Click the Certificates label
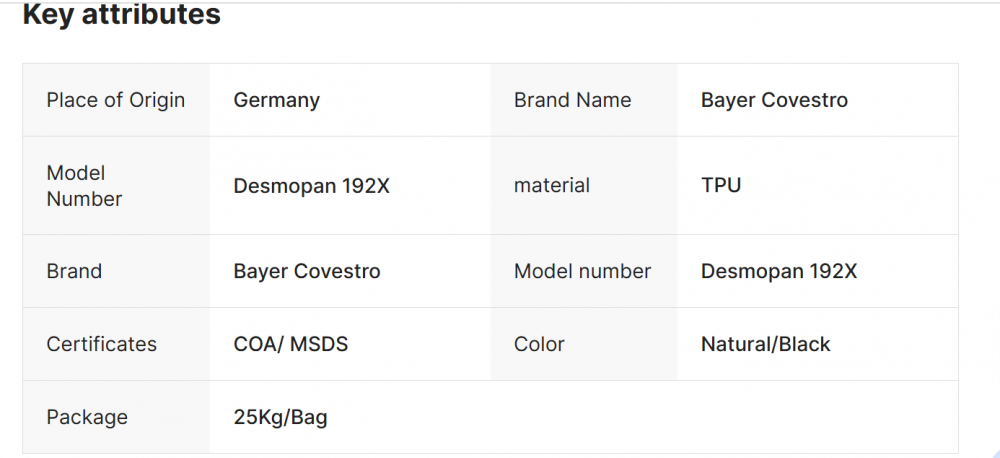The height and width of the screenshot is (458, 1000). point(101,344)
